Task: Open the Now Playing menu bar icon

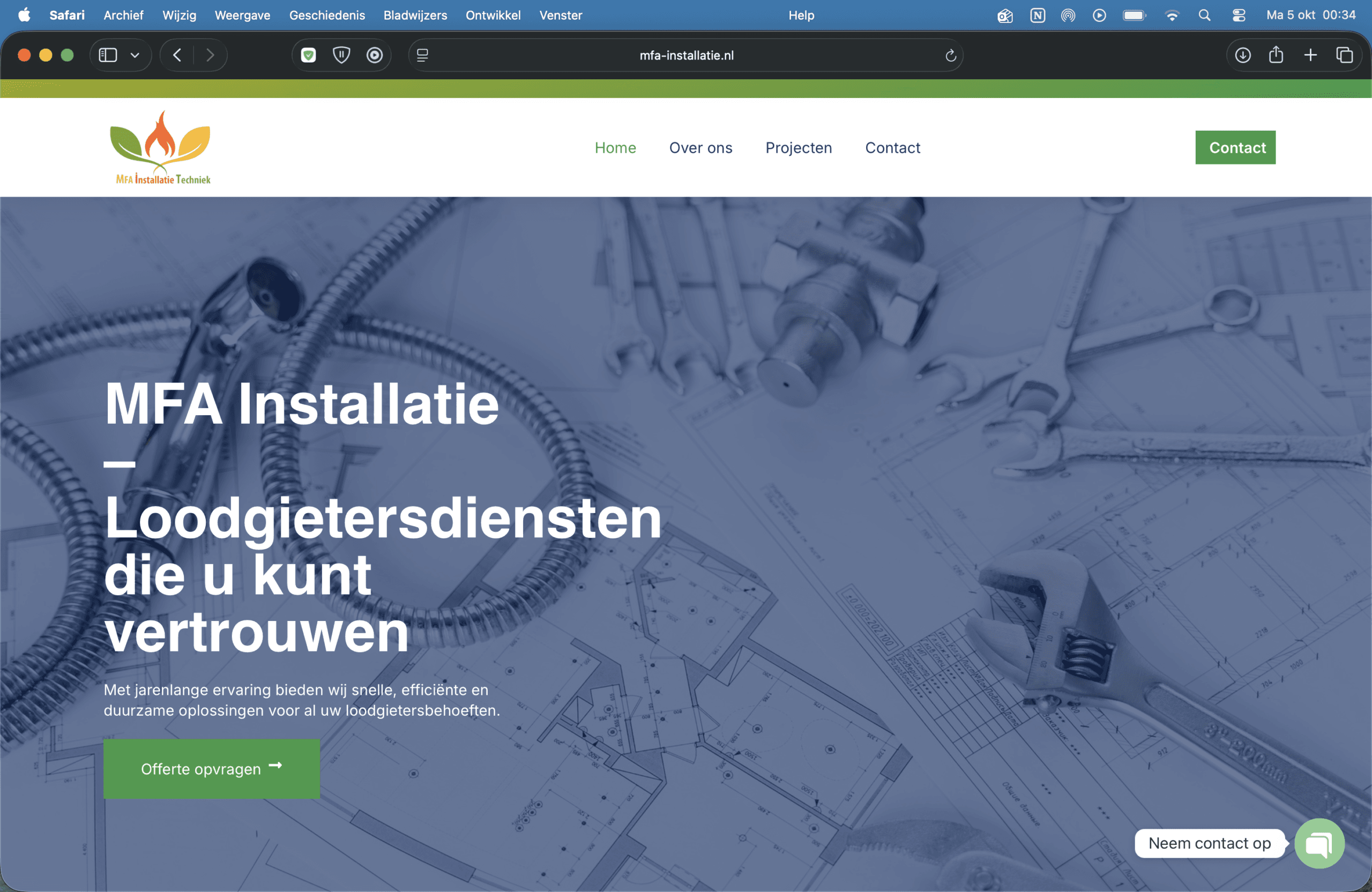Action: point(1099,15)
